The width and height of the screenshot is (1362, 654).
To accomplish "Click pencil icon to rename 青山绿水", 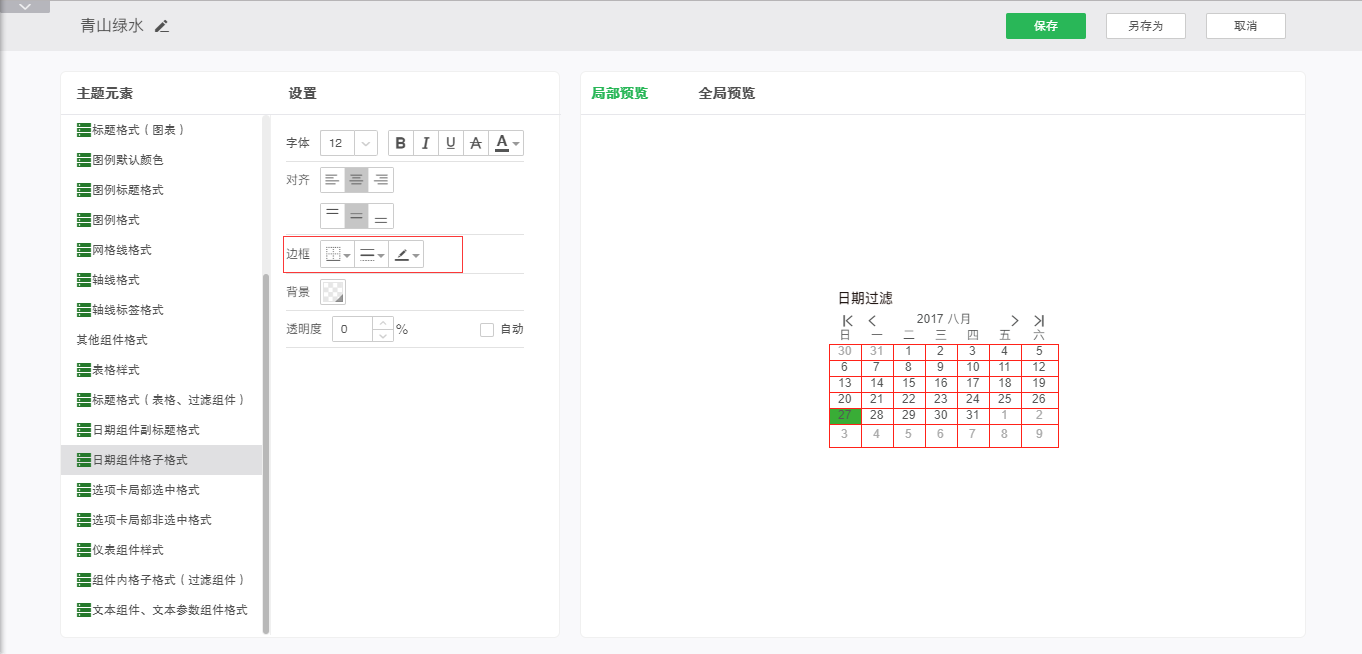I will 162,26.
